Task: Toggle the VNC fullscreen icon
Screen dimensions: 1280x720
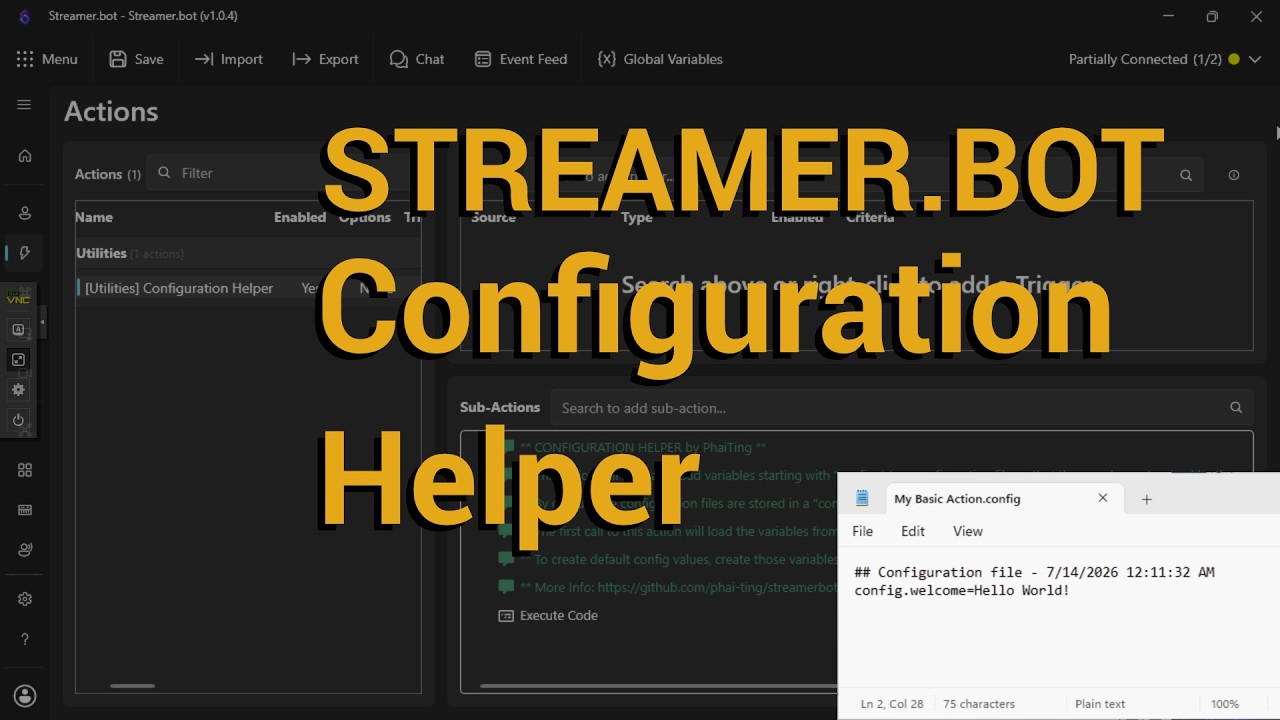Action: (x=18, y=359)
